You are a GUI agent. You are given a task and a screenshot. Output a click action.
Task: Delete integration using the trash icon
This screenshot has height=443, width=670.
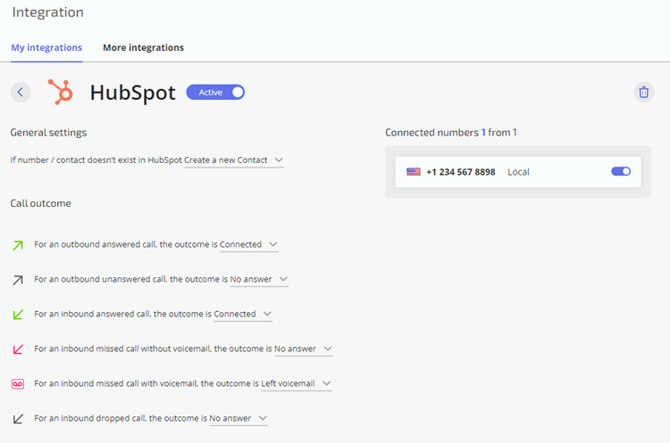644,92
